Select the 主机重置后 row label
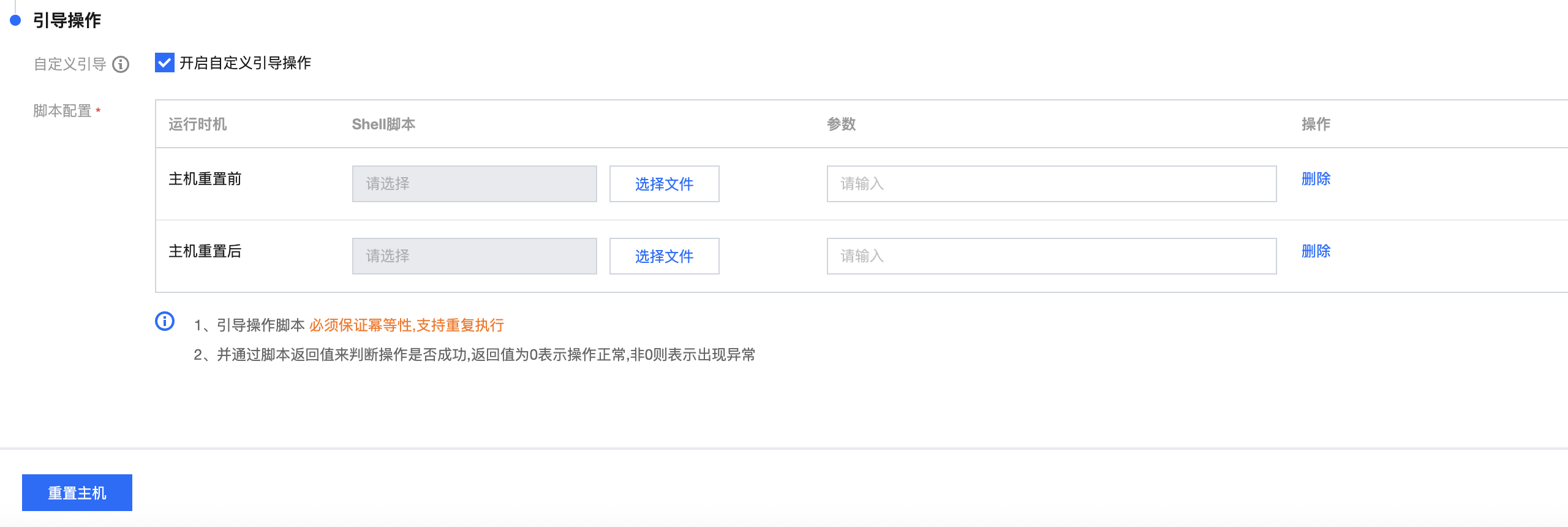The width and height of the screenshot is (1568, 527). [205, 251]
